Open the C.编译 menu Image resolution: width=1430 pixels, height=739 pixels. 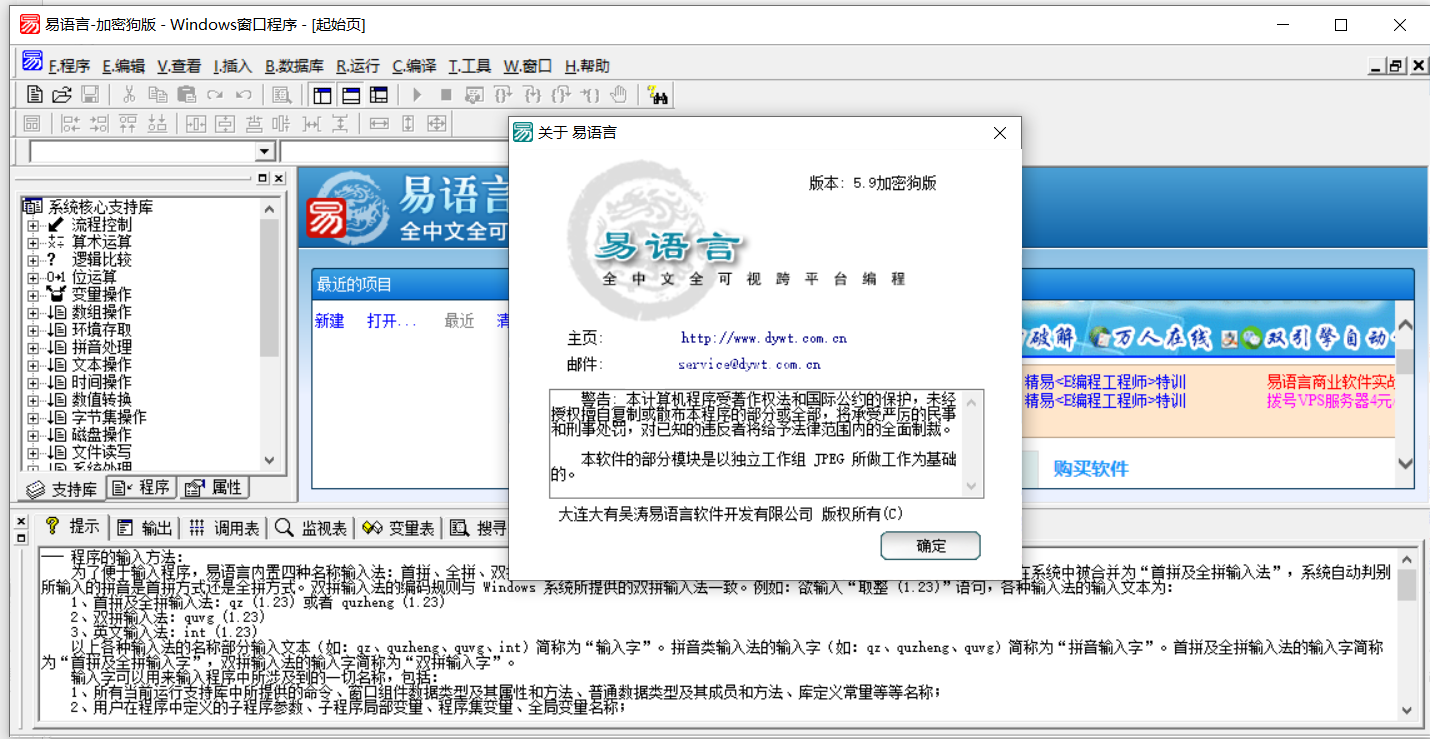(414, 66)
